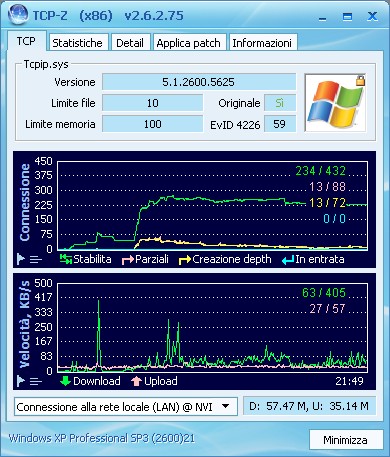Click the Limite file value 10
This screenshot has width=390, height=457.
152,103
